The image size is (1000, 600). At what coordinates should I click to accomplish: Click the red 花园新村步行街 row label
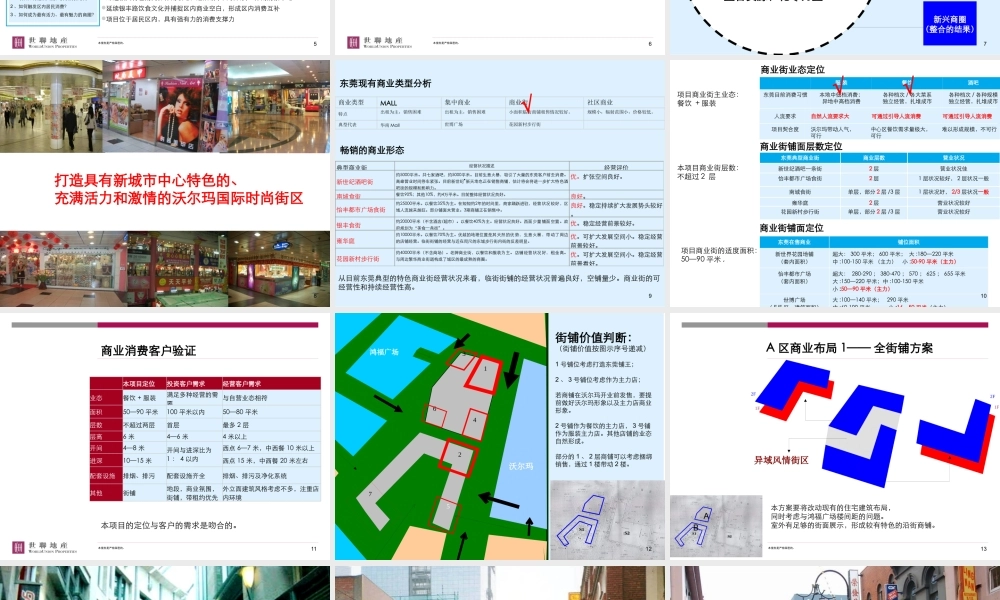coord(358,259)
